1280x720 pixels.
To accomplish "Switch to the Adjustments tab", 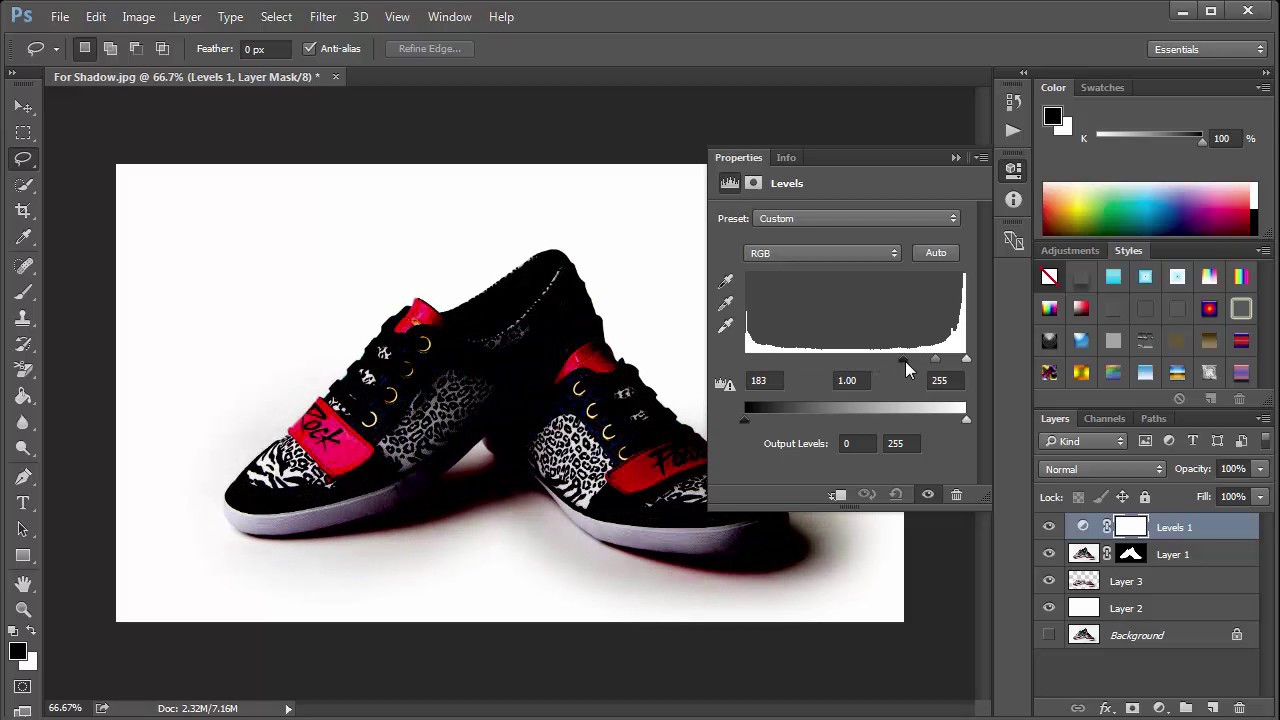I will pyautogui.click(x=1070, y=250).
